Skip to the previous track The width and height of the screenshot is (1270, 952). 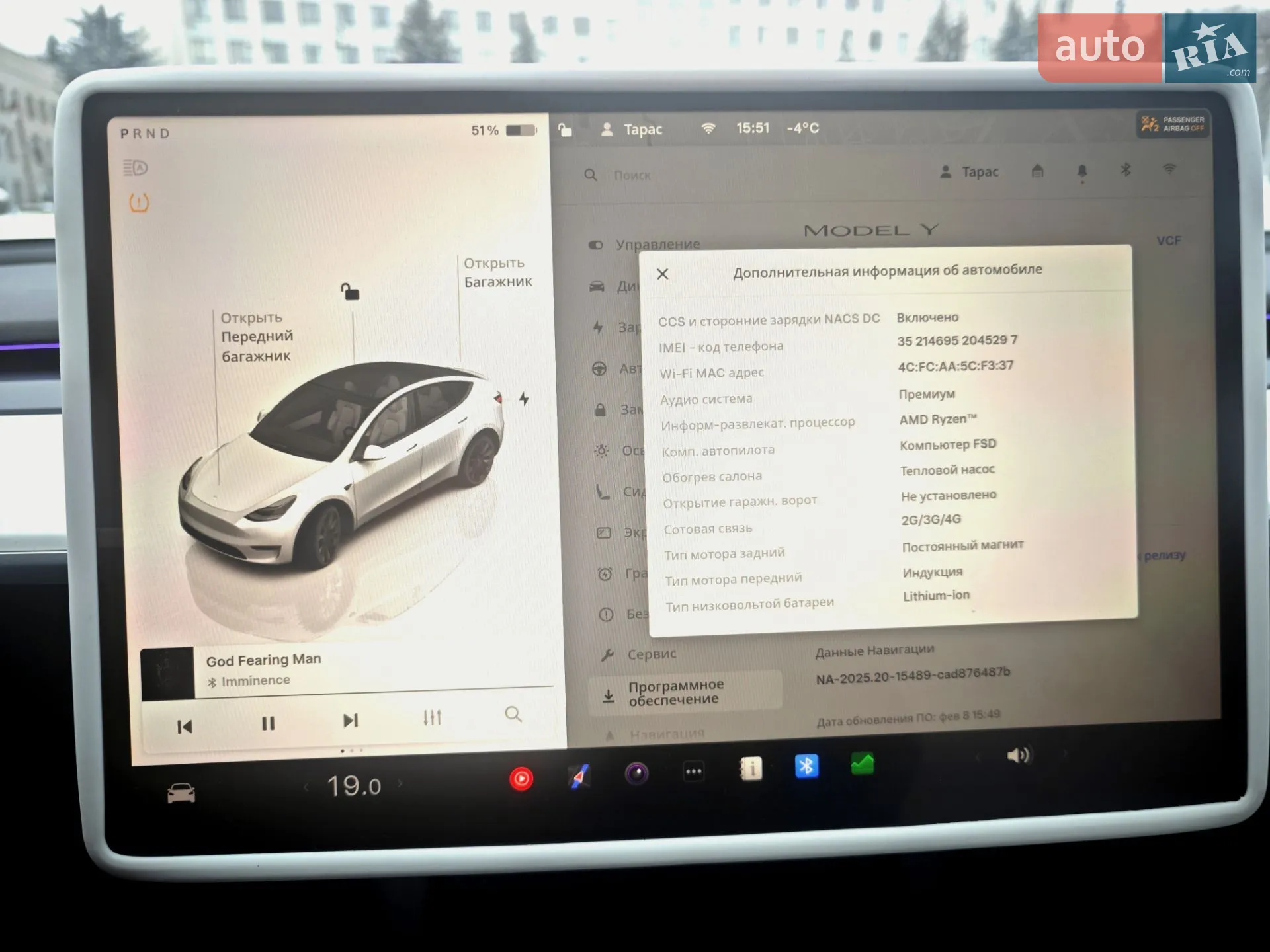tap(185, 727)
